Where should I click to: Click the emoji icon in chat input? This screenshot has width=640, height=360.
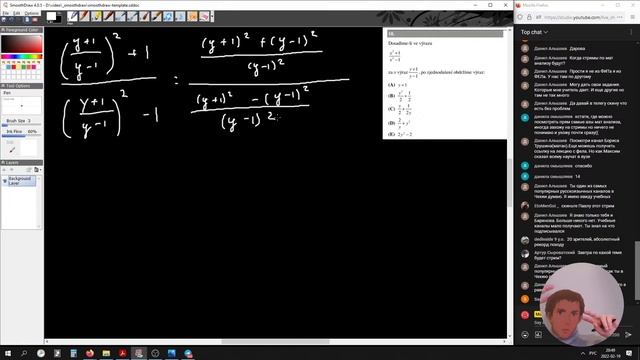click(x=525, y=335)
